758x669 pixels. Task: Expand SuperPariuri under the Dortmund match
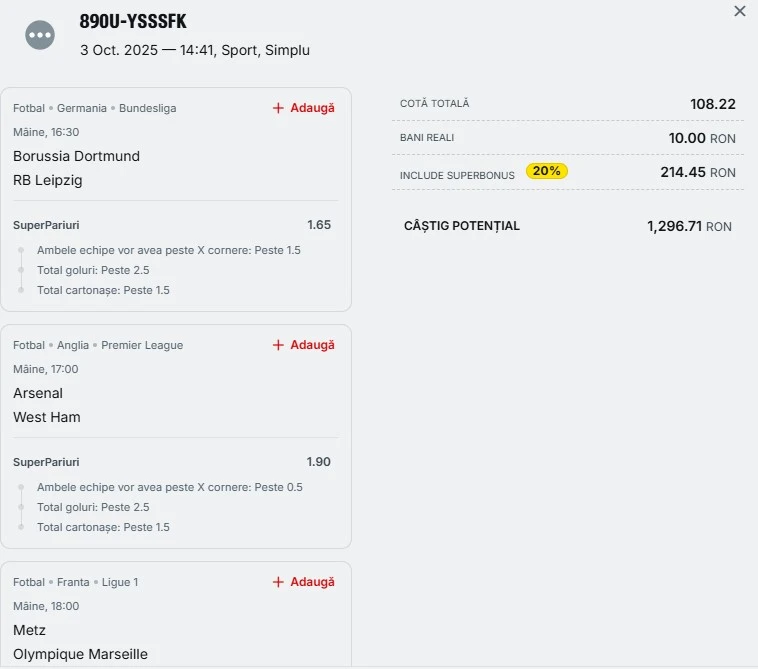tap(46, 225)
